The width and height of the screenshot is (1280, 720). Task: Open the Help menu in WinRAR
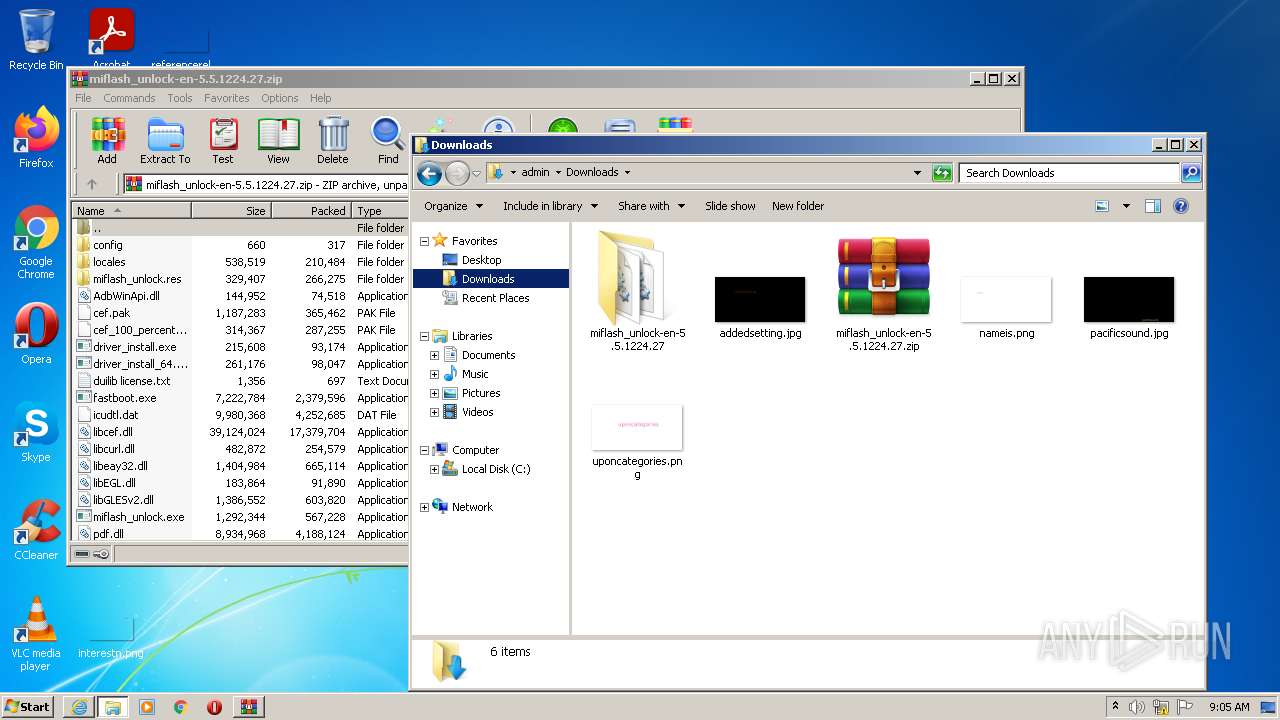click(x=320, y=98)
